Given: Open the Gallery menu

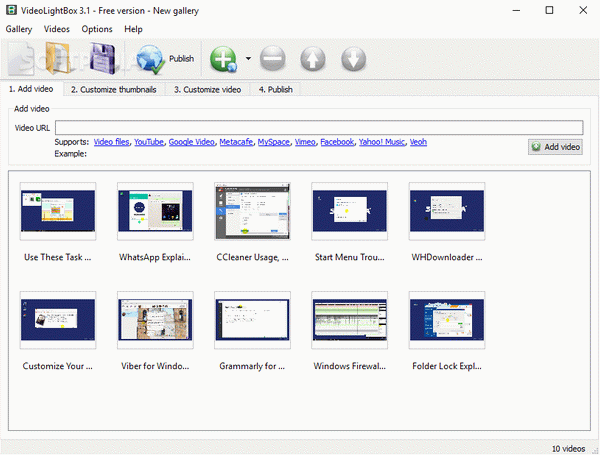Looking at the screenshot, I should (x=19, y=29).
